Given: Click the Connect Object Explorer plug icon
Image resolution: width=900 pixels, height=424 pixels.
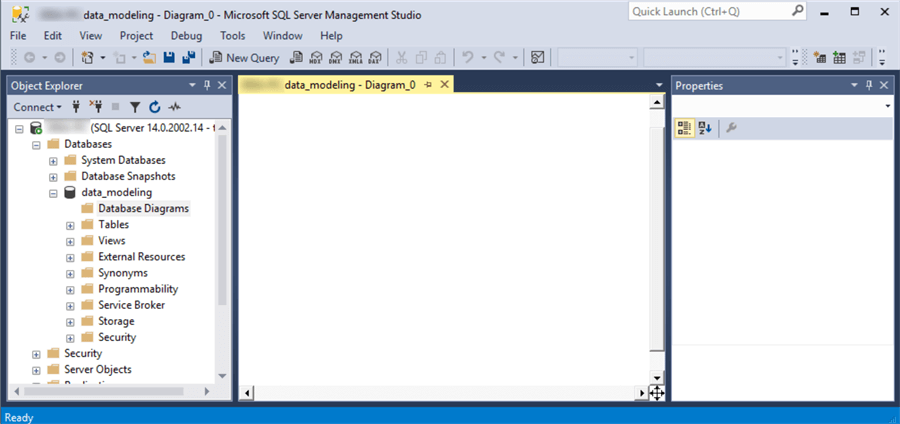Looking at the screenshot, I should (75, 107).
